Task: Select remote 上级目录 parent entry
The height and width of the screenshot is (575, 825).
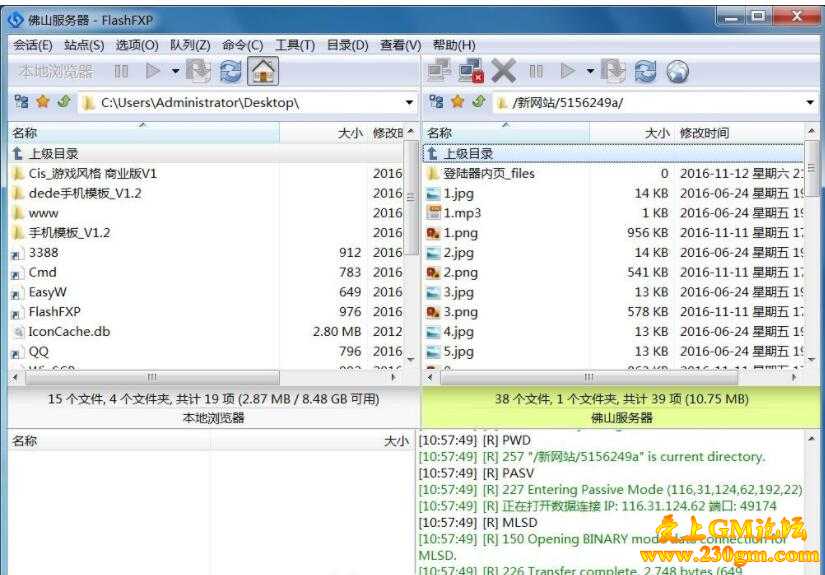Action: (613, 154)
